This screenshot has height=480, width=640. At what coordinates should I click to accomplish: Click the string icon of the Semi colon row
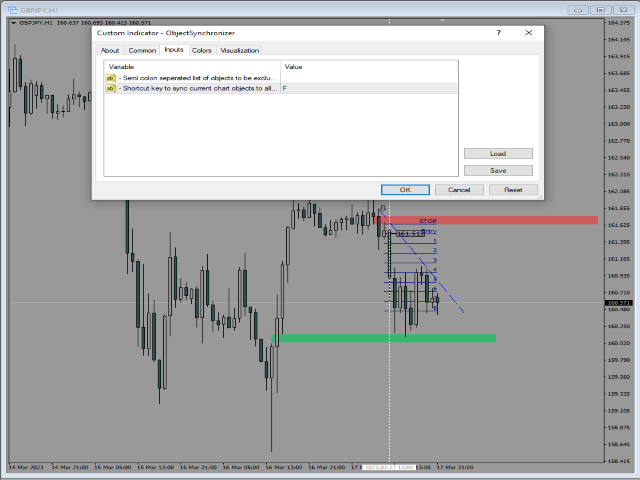(x=111, y=78)
